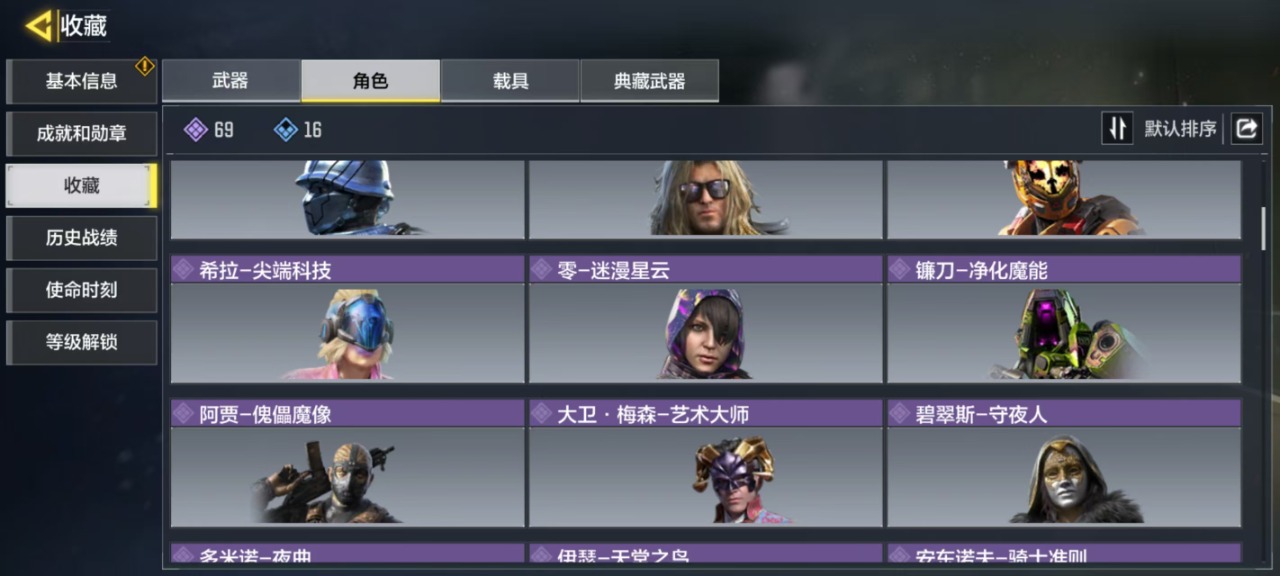The image size is (1280, 576).
Task: Choose the 碧翠斯-守夜人 character card
Action: 1064,463
